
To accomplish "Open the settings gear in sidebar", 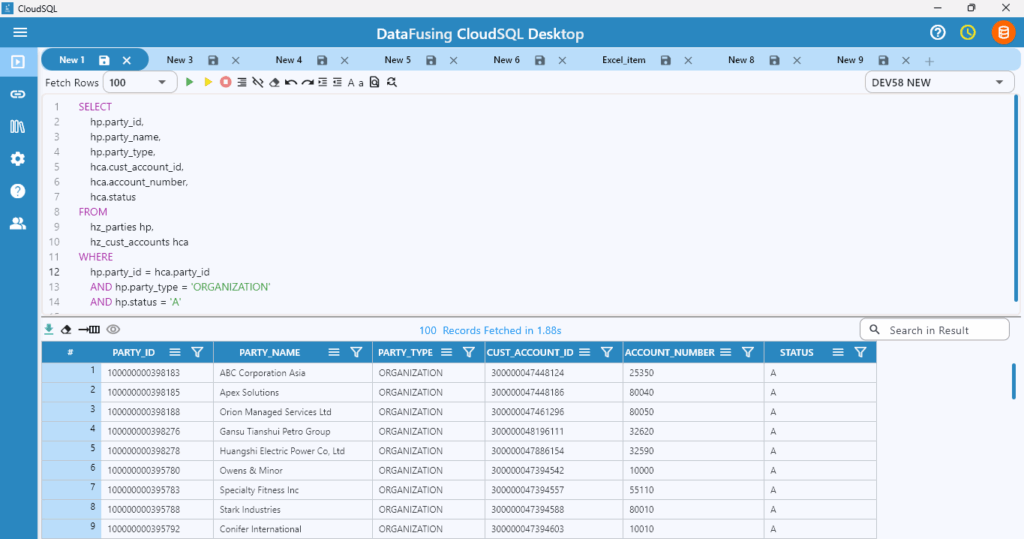I will pyautogui.click(x=18, y=159).
